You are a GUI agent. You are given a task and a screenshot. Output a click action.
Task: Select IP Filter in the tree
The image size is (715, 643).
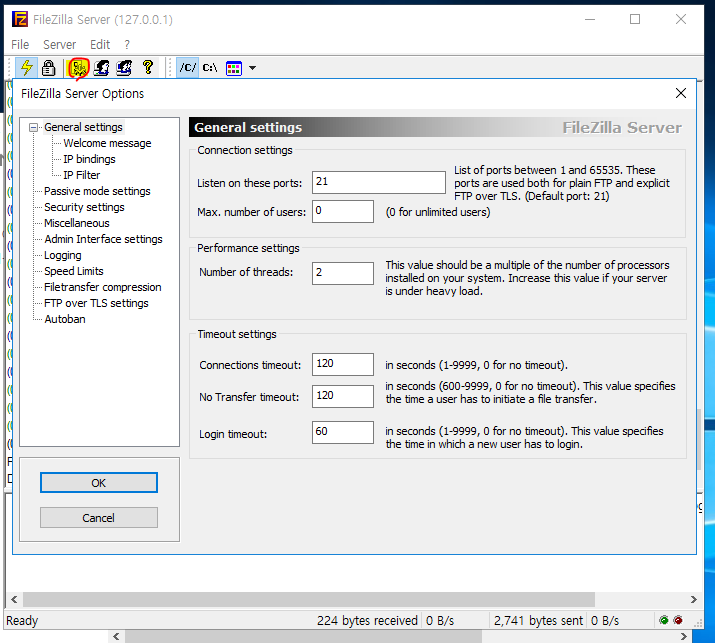point(82,175)
